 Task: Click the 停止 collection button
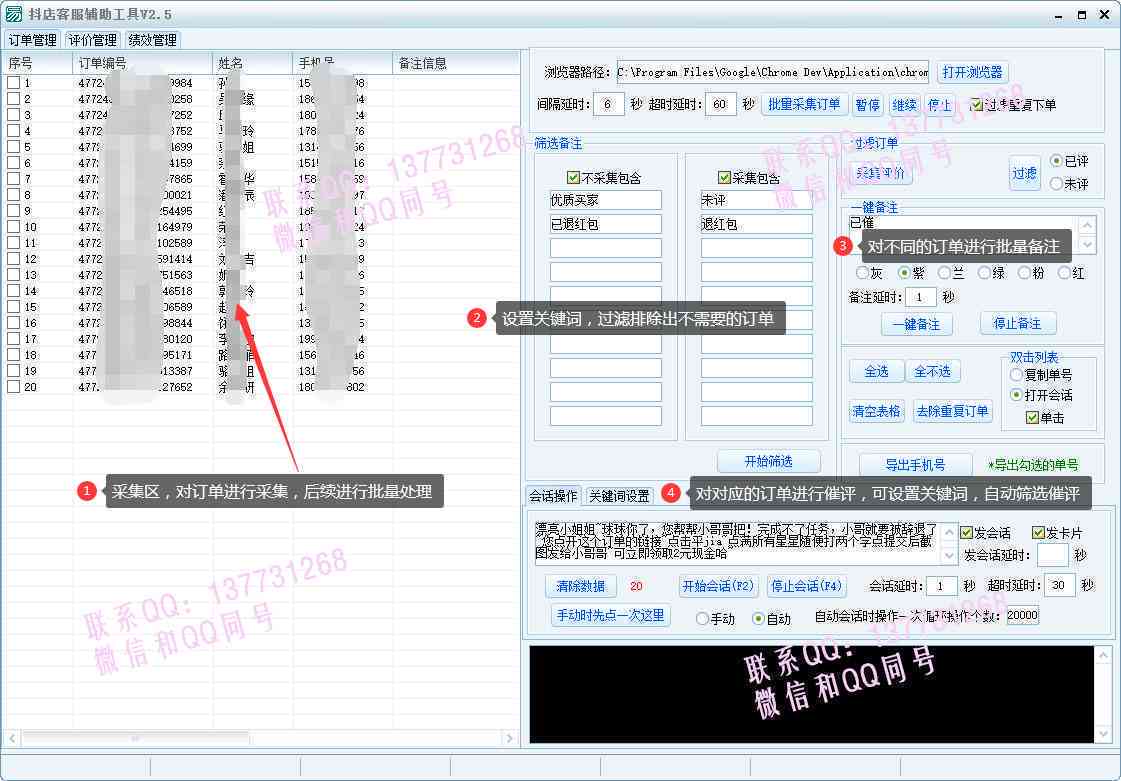coord(939,104)
